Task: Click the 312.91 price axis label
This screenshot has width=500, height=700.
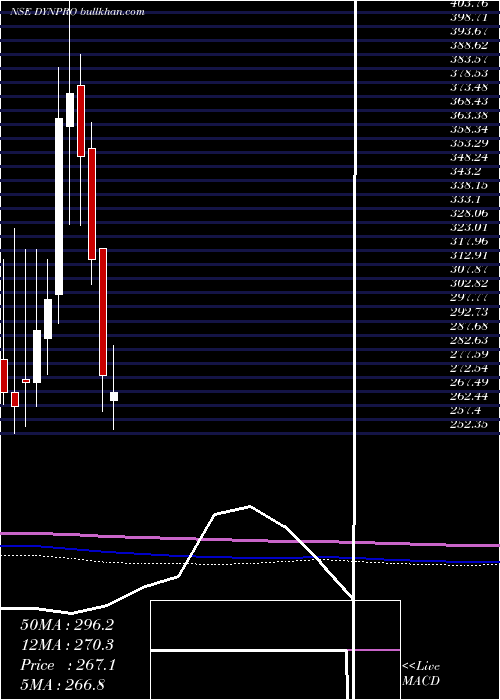Action: (x=469, y=255)
